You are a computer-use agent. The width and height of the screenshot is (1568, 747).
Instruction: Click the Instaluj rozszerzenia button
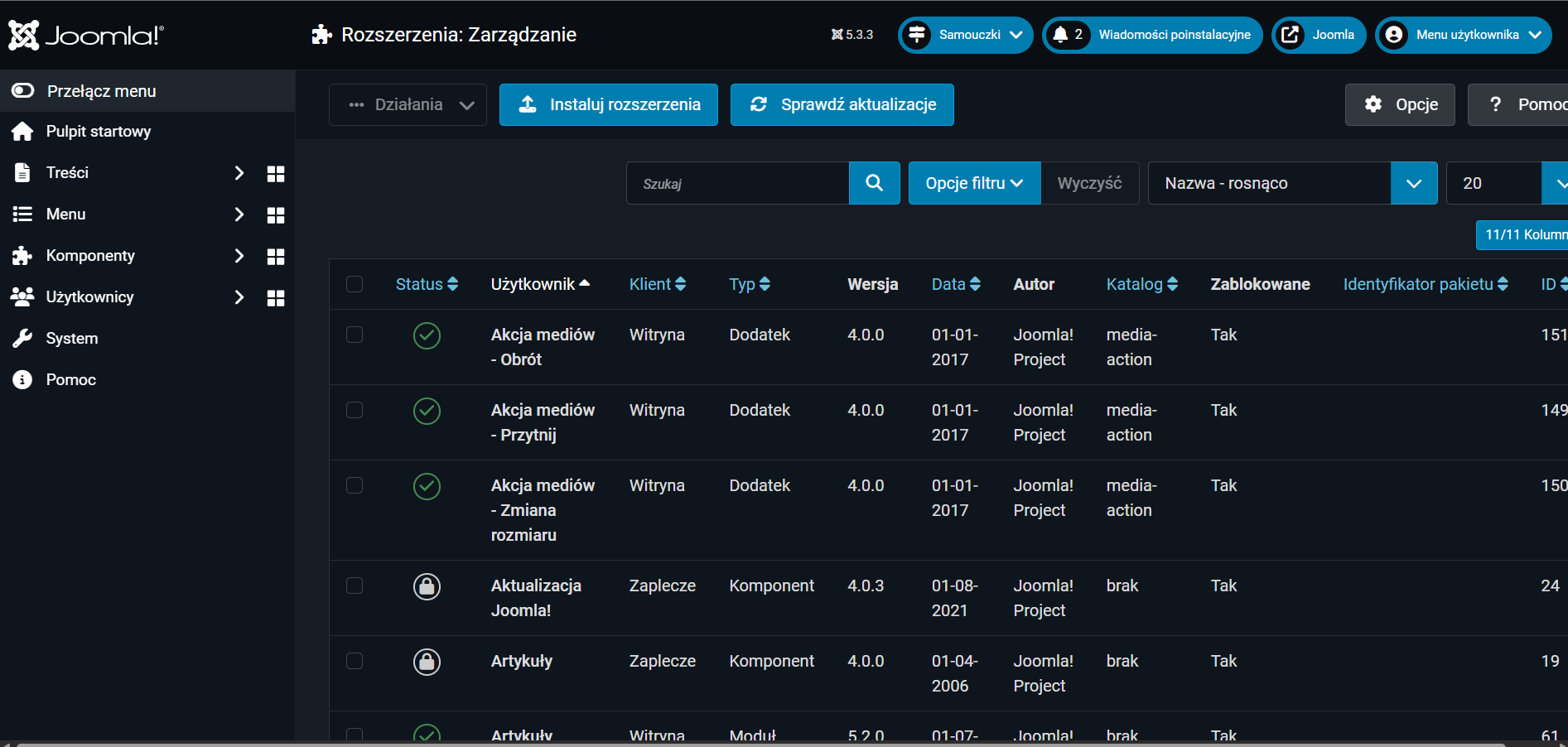coord(608,105)
